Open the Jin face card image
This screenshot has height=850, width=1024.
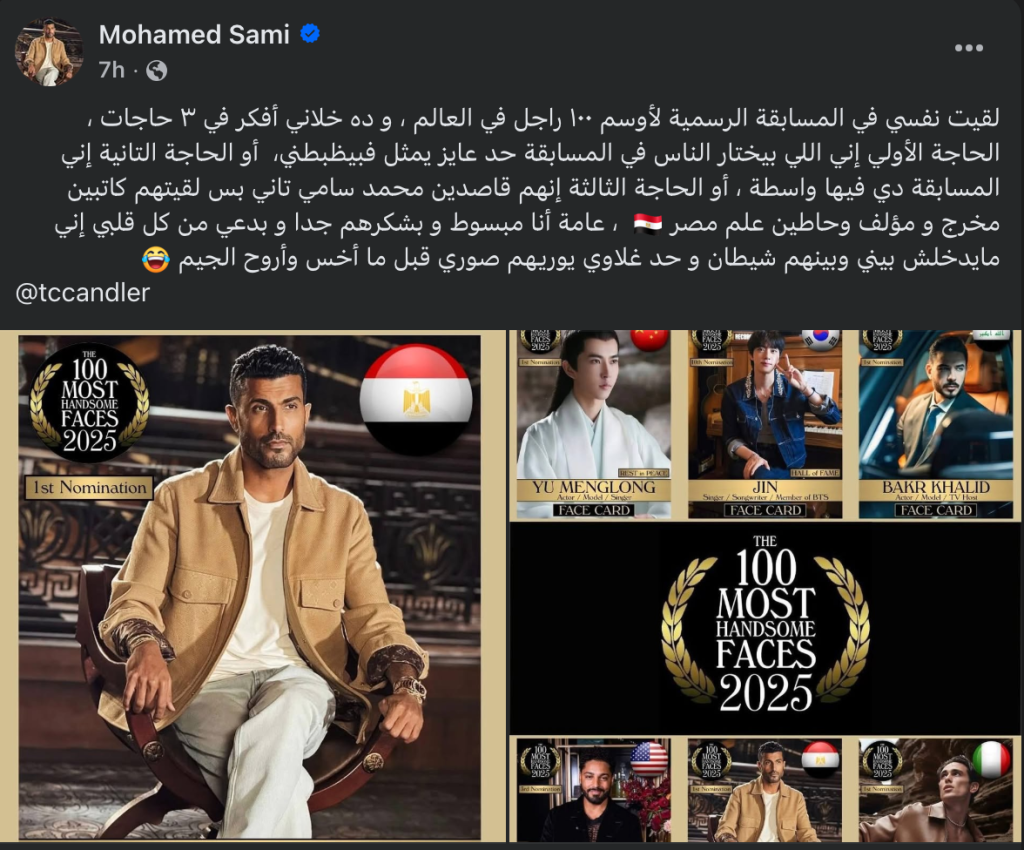765,424
